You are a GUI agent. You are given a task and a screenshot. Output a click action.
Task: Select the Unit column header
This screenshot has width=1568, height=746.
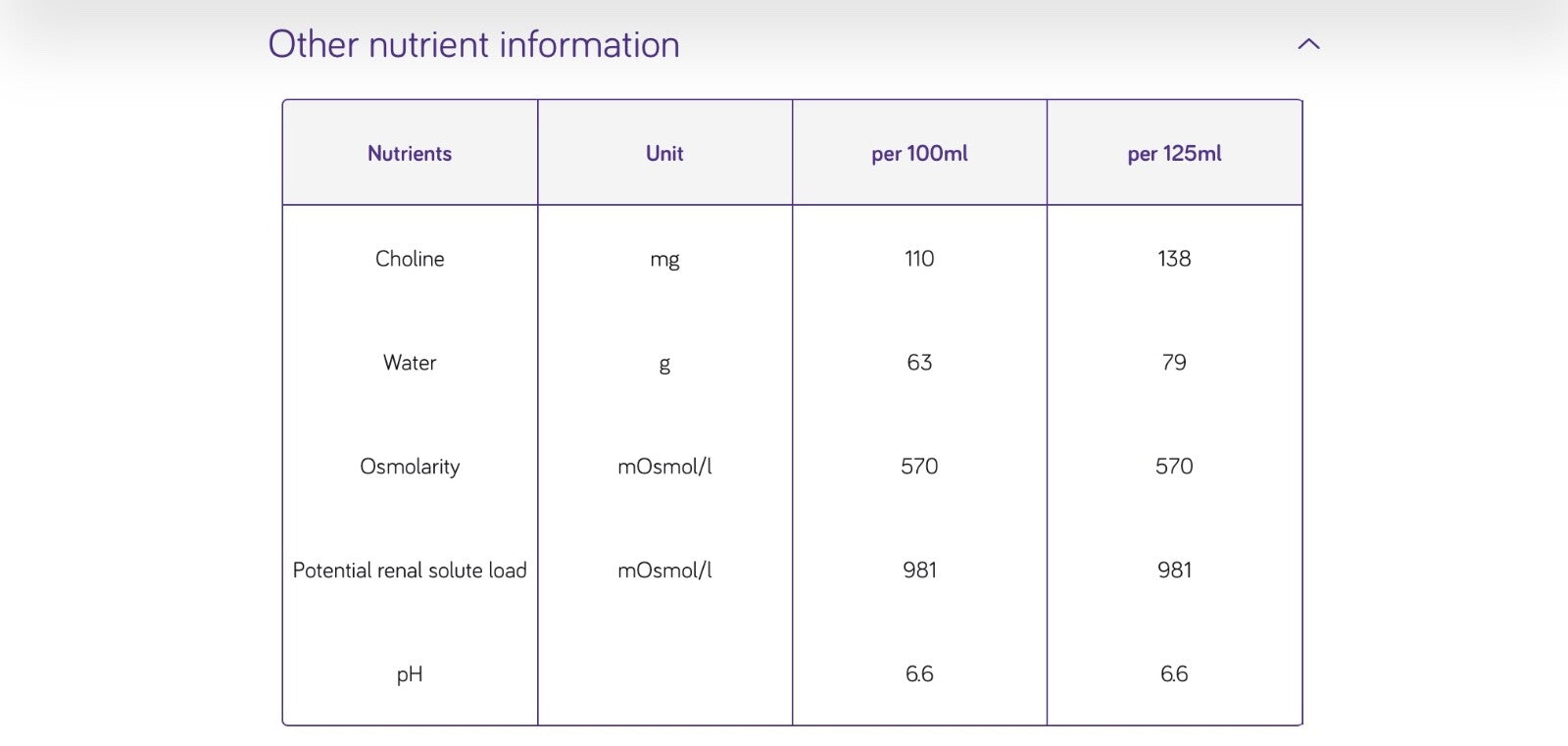(x=664, y=154)
